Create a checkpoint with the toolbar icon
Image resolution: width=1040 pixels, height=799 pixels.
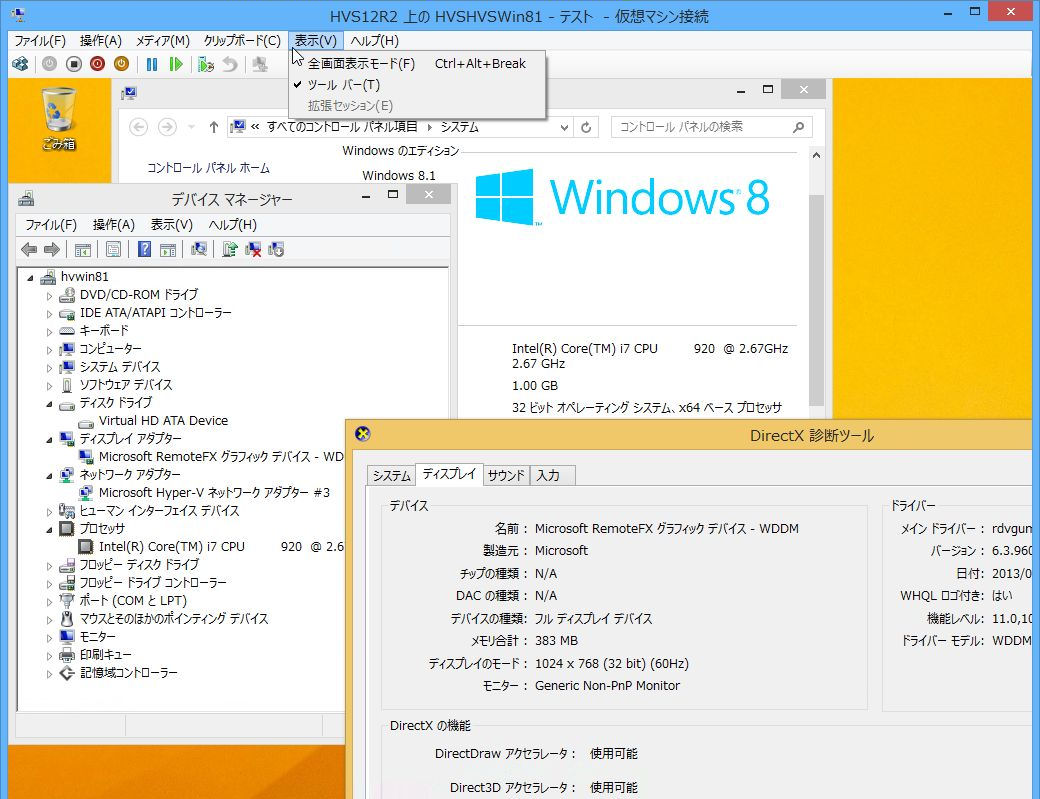point(206,64)
